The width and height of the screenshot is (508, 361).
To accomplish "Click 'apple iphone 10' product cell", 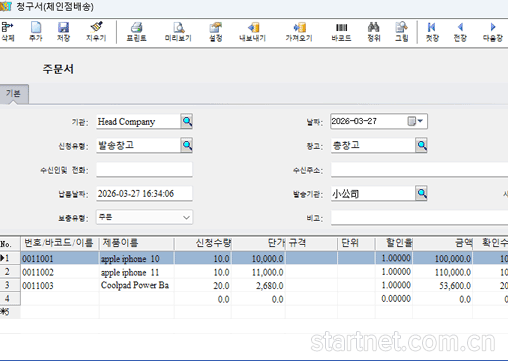I will click(x=137, y=258).
